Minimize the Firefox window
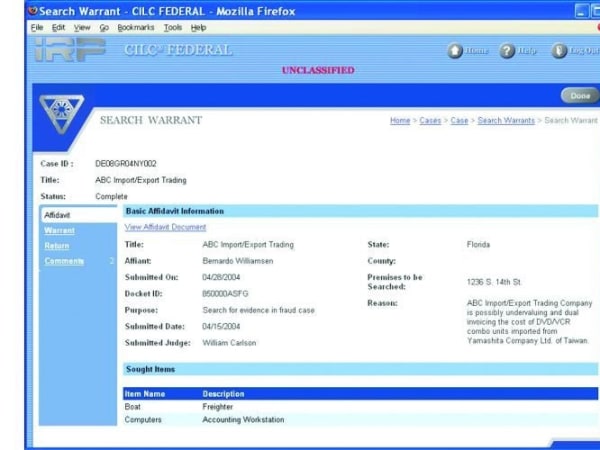Image resolution: width=600 pixels, height=450 pixels. 585,10
